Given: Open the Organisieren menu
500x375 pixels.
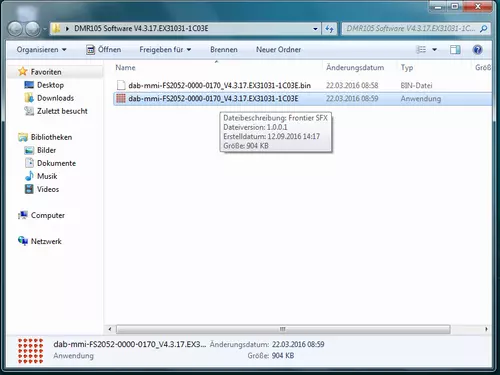Looking at the screenshot, I should pos(41,50).
